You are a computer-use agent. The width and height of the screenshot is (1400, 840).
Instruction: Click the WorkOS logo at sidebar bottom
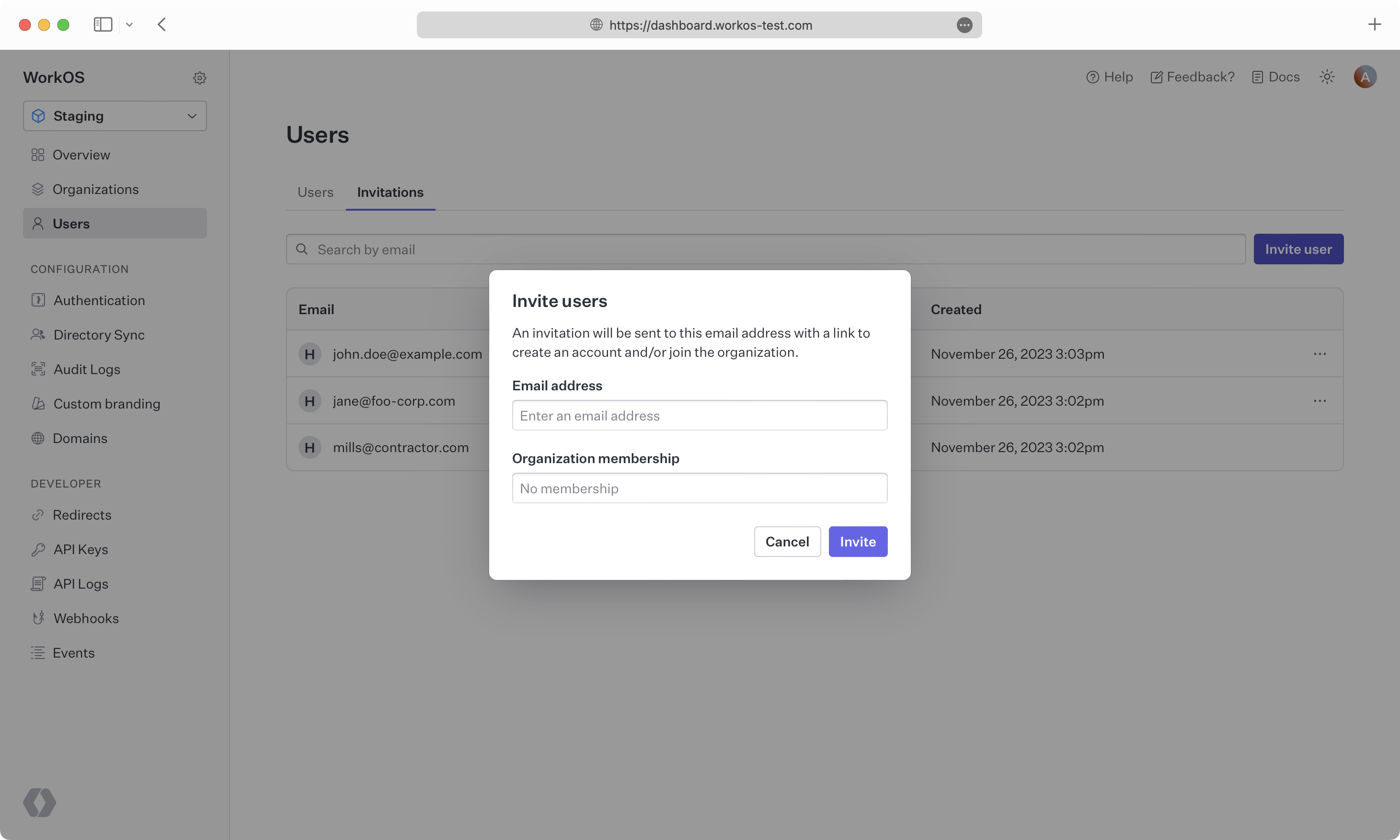40,802
